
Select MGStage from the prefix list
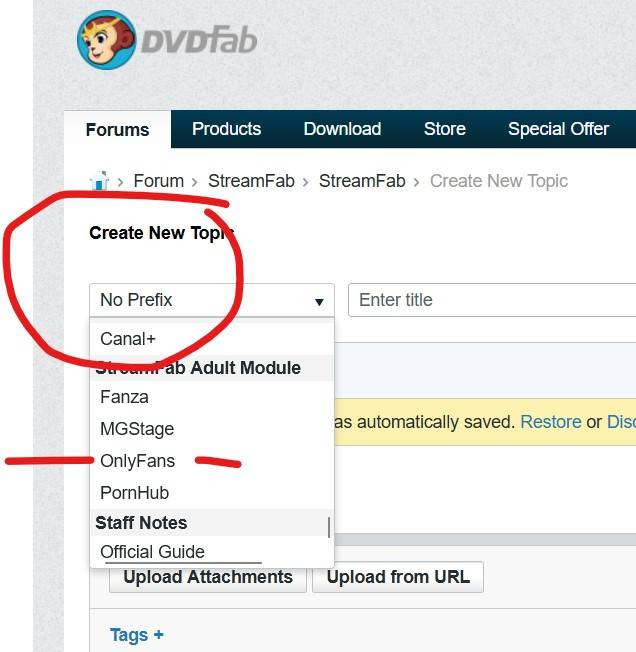tap(137, 429)
